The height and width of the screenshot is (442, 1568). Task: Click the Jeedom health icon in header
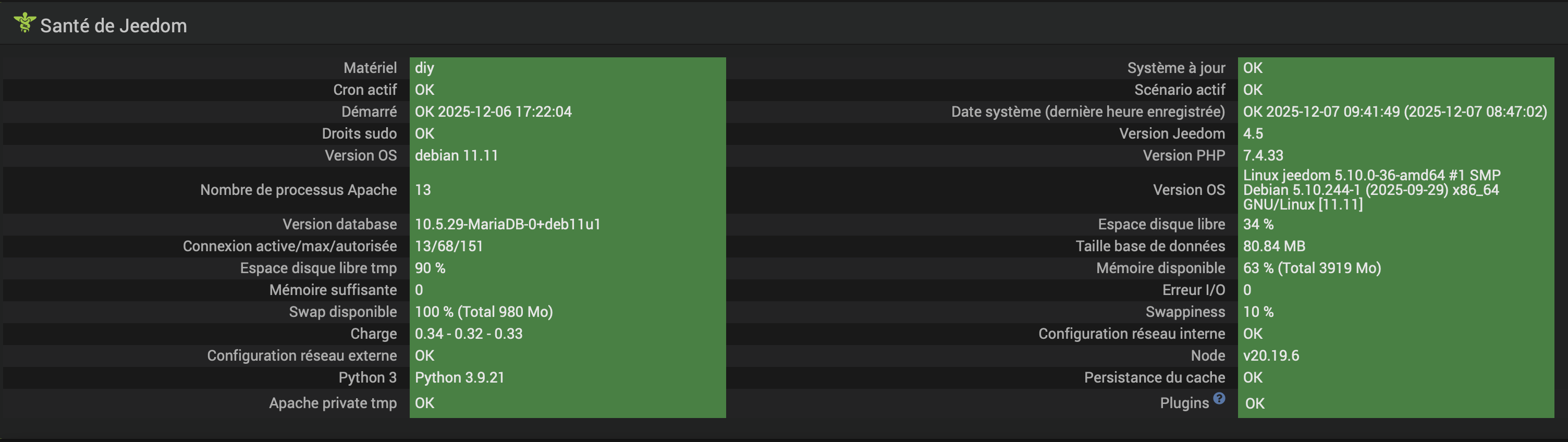pyautogui.click(x=24, y=23)
